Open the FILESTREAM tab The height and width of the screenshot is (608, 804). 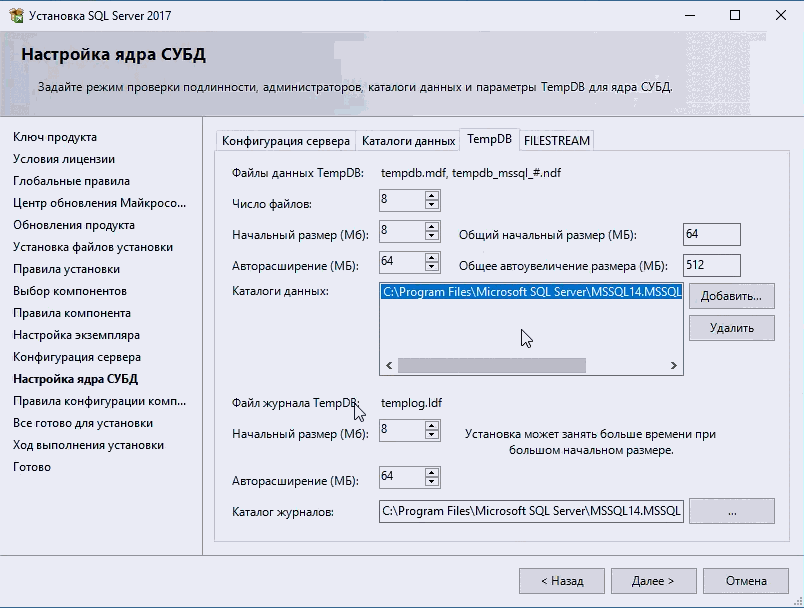click(x=557, y=140)
